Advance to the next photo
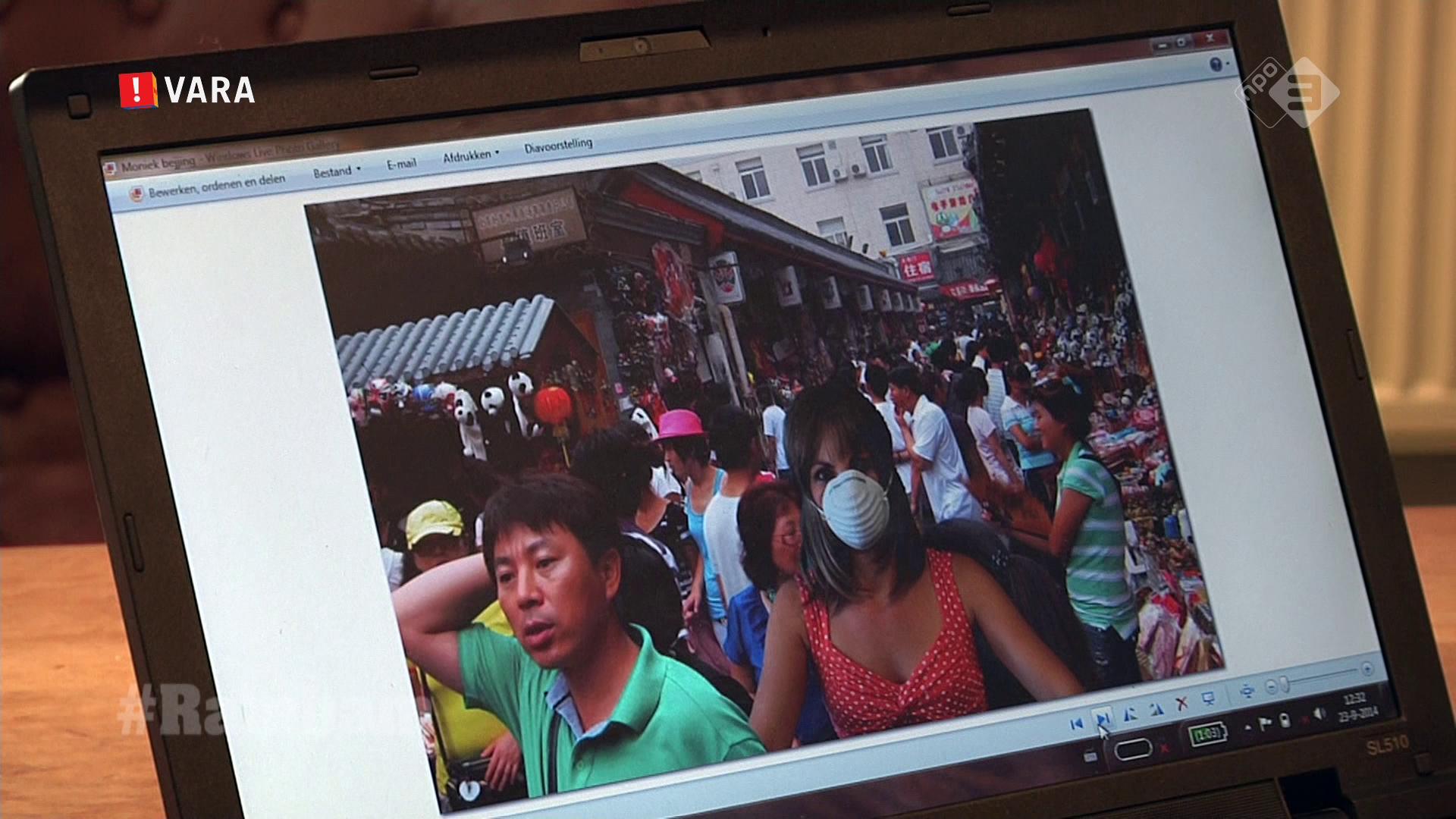This screenshot has width=1456, height=819. click(x=1102, y=718)
